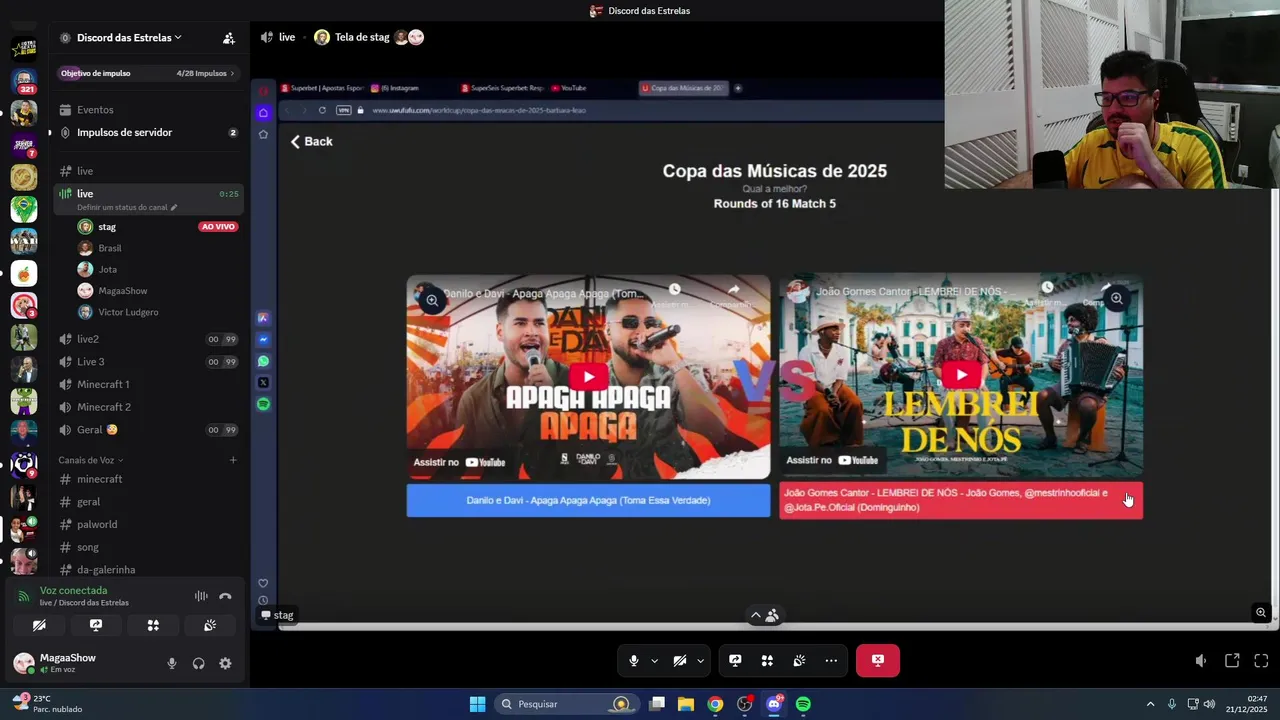Open File Explorer from the taskbar
1280x720 pixels.
pos(686,704)
